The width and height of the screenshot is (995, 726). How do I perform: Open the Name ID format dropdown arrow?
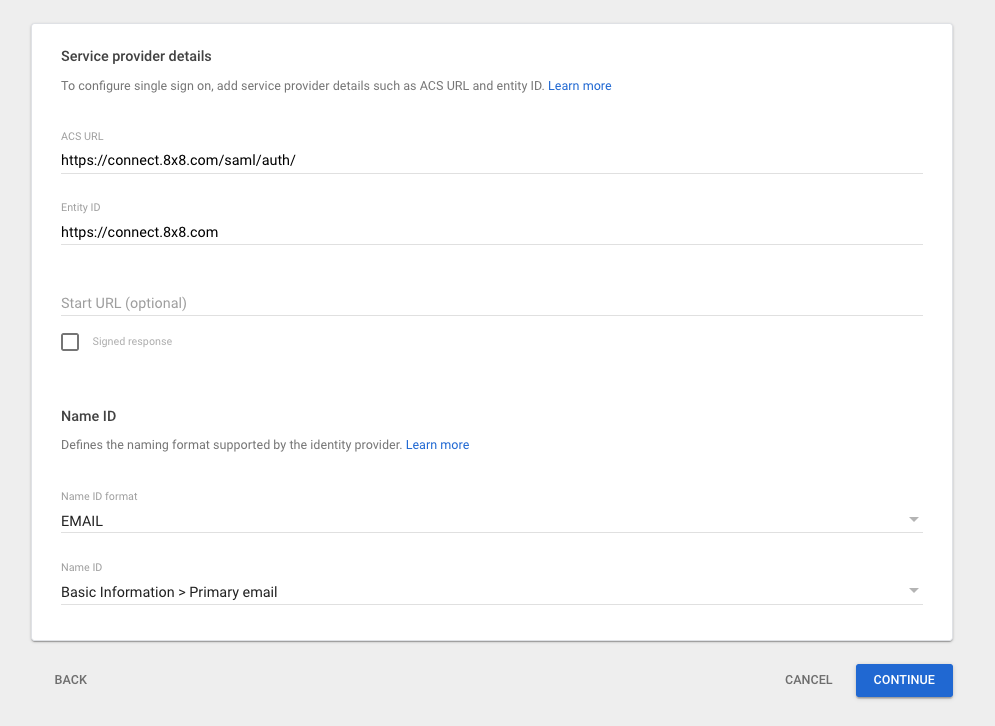[x=913, y=520]
